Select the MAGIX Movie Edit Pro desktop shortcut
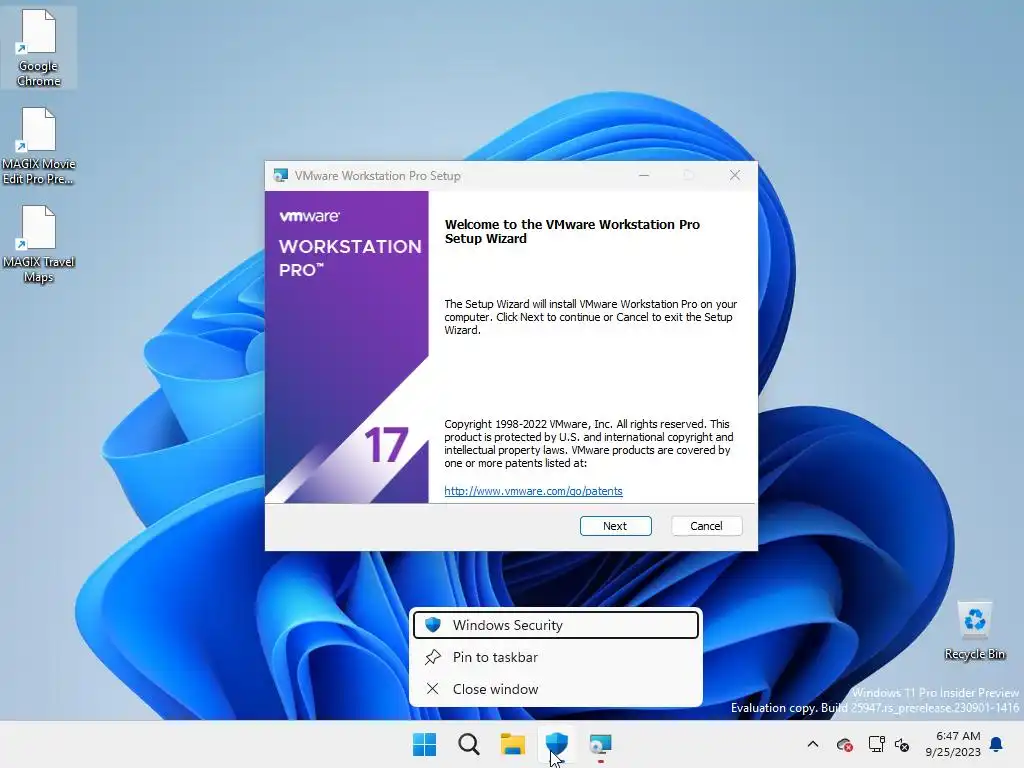This screenshot has width=1024, height=768. pos(39,146)
